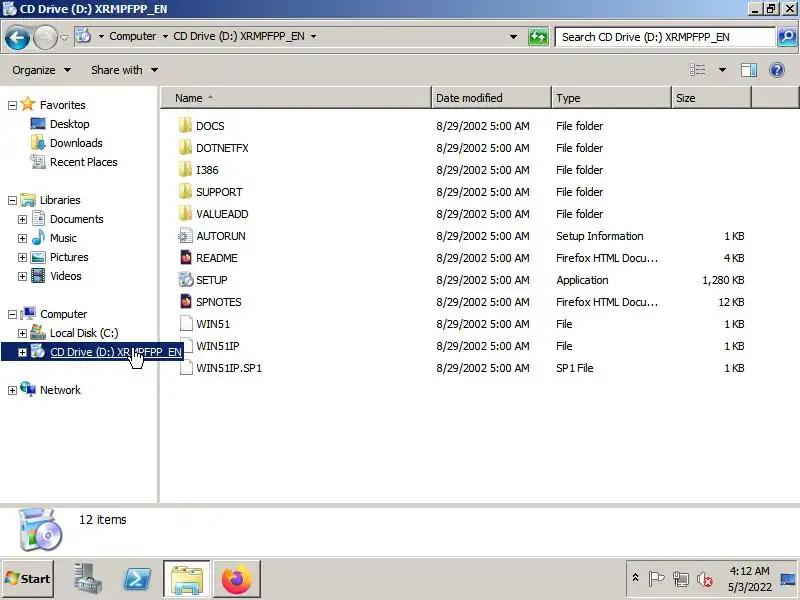
Task: Select the Music library item
Action: tap(63, 238)
